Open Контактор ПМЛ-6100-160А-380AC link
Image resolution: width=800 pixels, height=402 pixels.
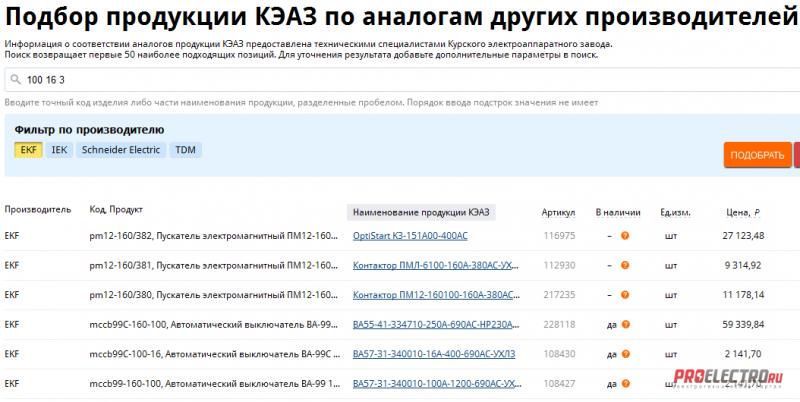(436, 265)
